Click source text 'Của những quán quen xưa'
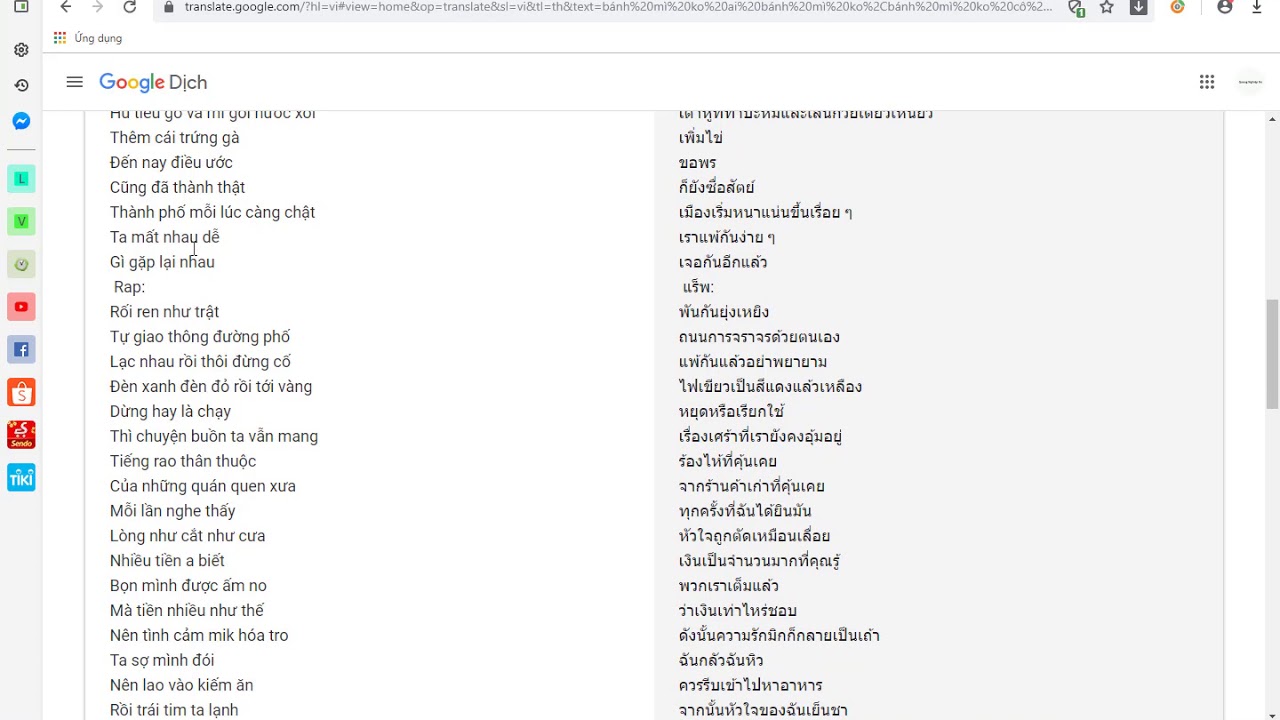The width and height of the screenshot is (1280, 720). pos(203,486)
